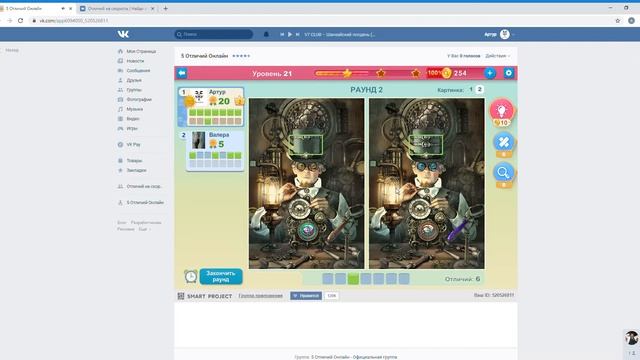The image size is (640, 360).
Task: Open the current track title in header
Action: tap(340, 35)
